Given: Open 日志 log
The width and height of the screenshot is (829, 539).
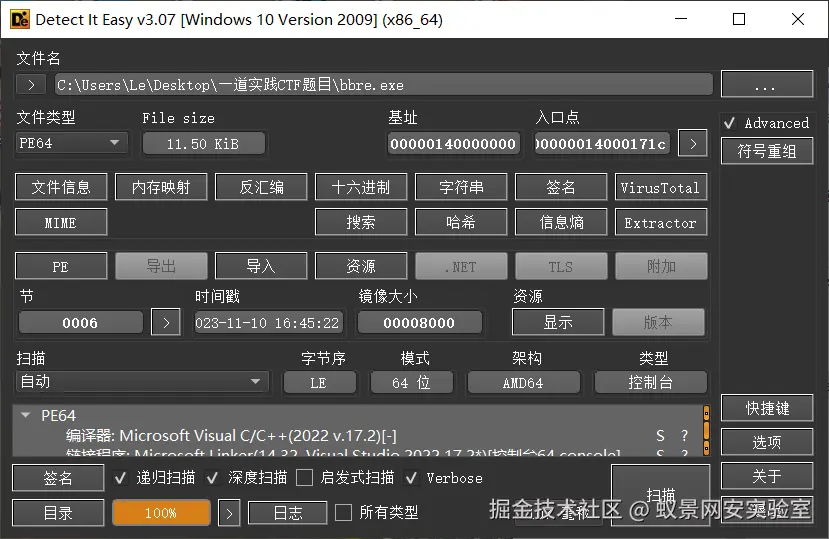Looking at the screenshot, I should coord(288,513).
